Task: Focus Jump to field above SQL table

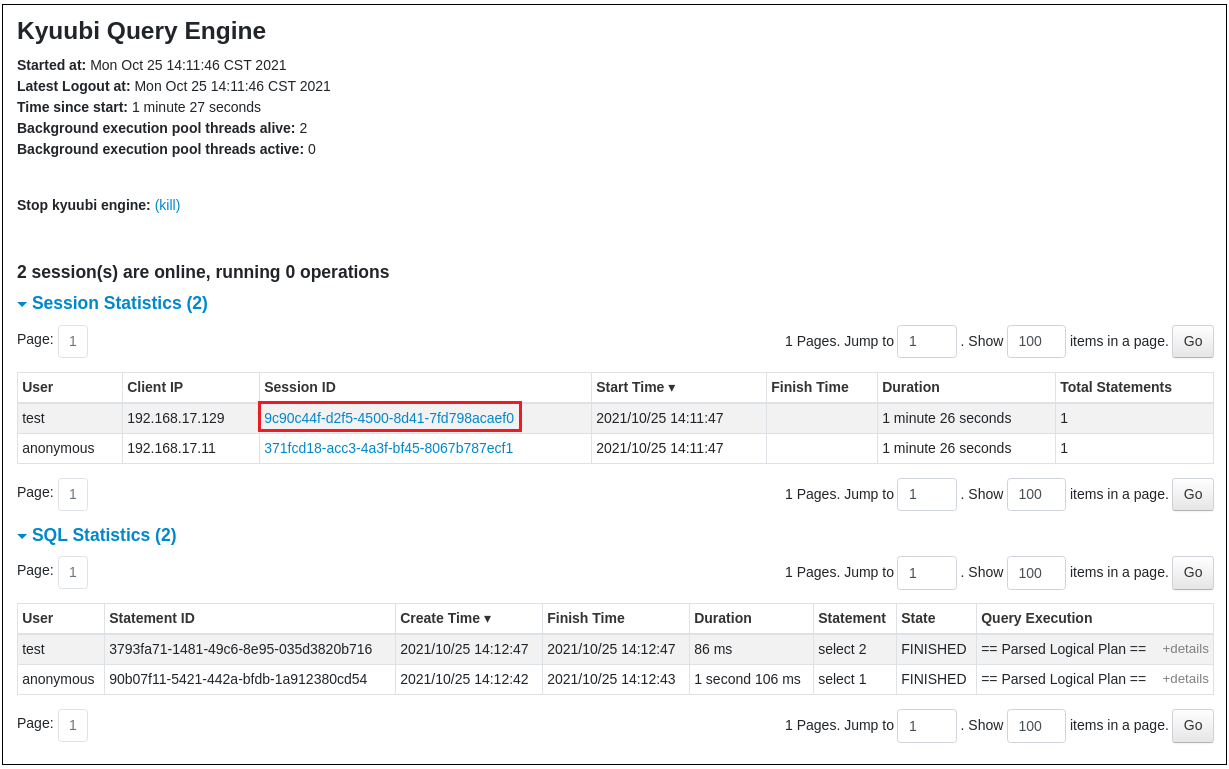Action: coord(927,572)
